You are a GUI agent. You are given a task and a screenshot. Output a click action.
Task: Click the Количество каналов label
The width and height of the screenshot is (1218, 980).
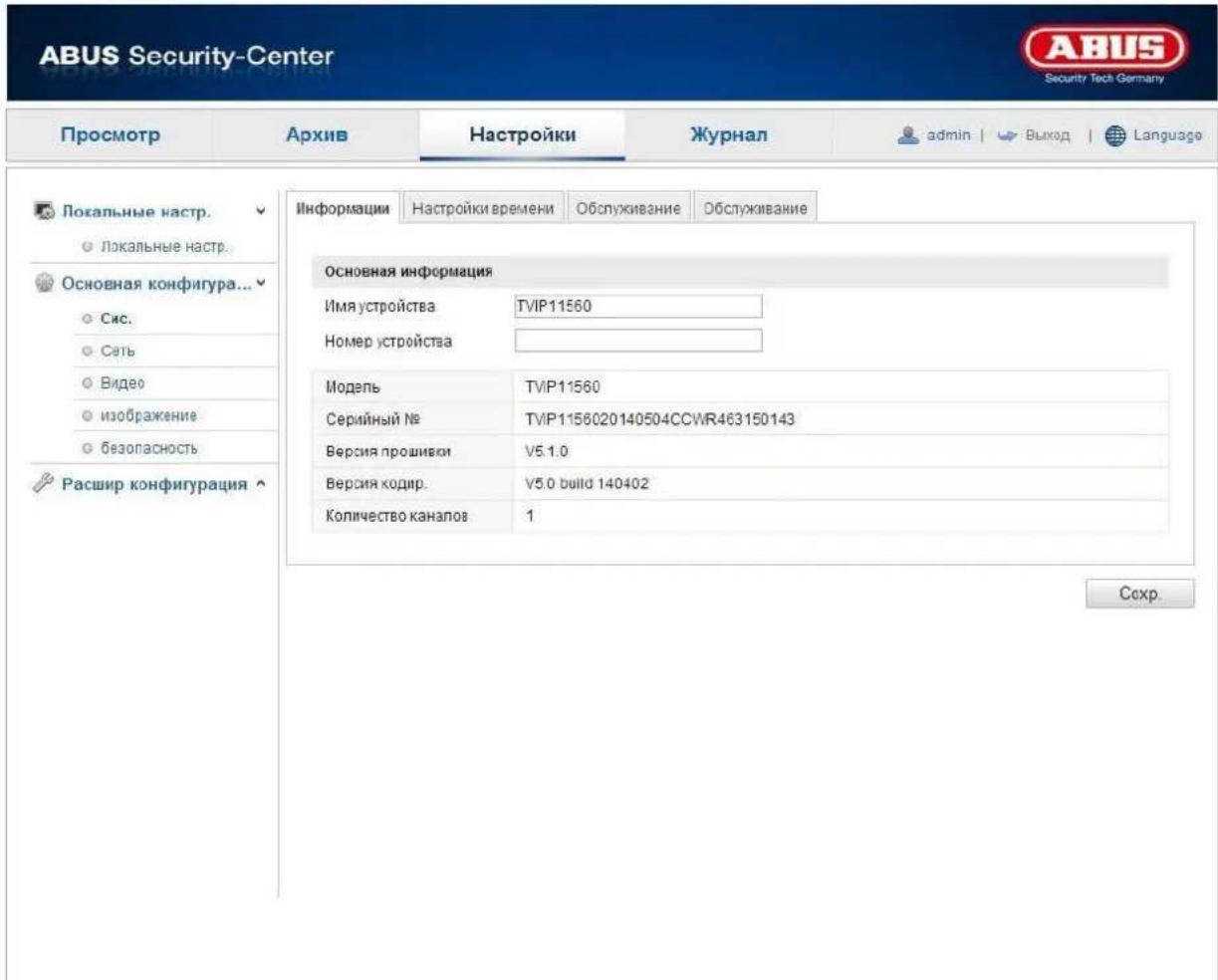point(396,517)
